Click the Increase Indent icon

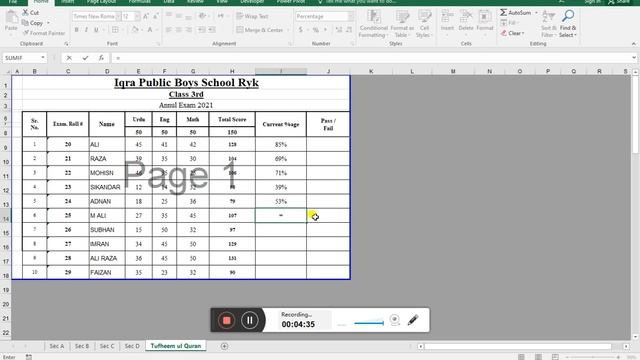pos(212,30)
